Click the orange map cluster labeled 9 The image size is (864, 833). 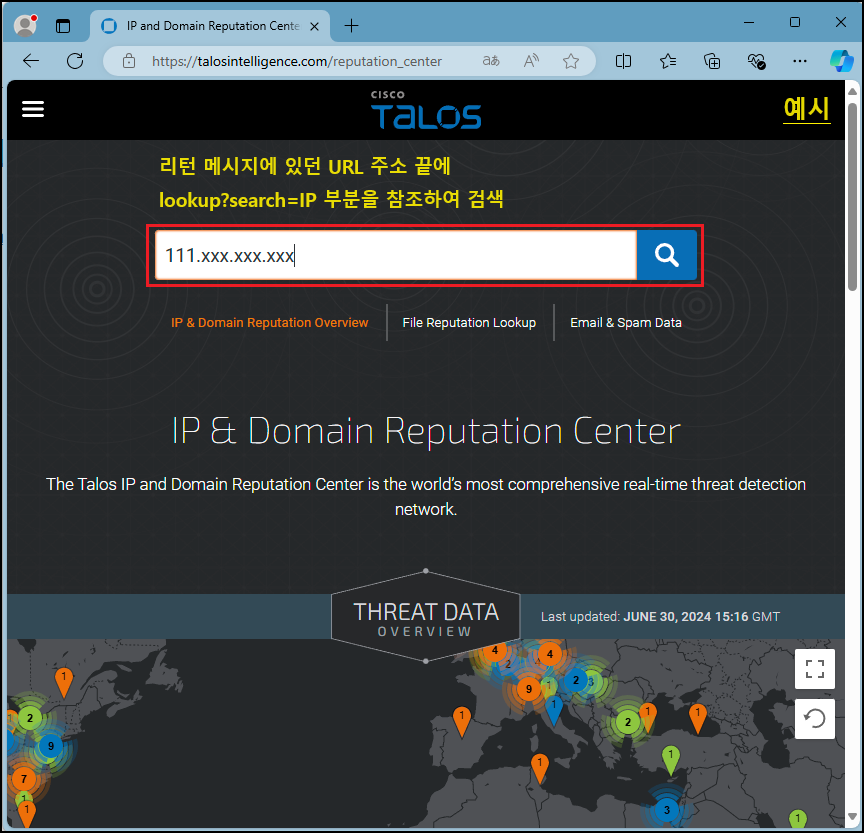click(x=528, y=689)
